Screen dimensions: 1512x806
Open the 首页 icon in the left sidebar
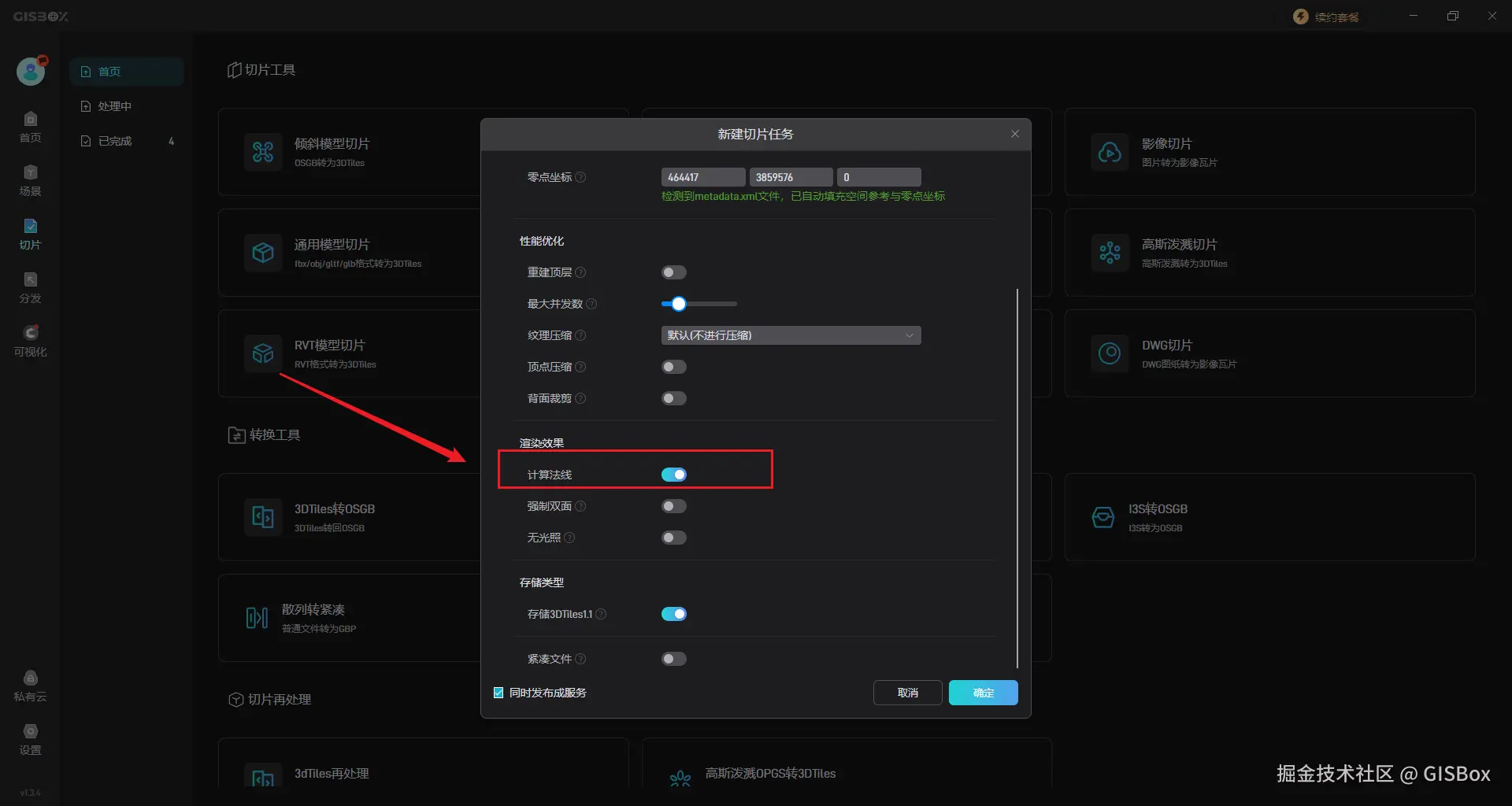(x=31, y=126)
